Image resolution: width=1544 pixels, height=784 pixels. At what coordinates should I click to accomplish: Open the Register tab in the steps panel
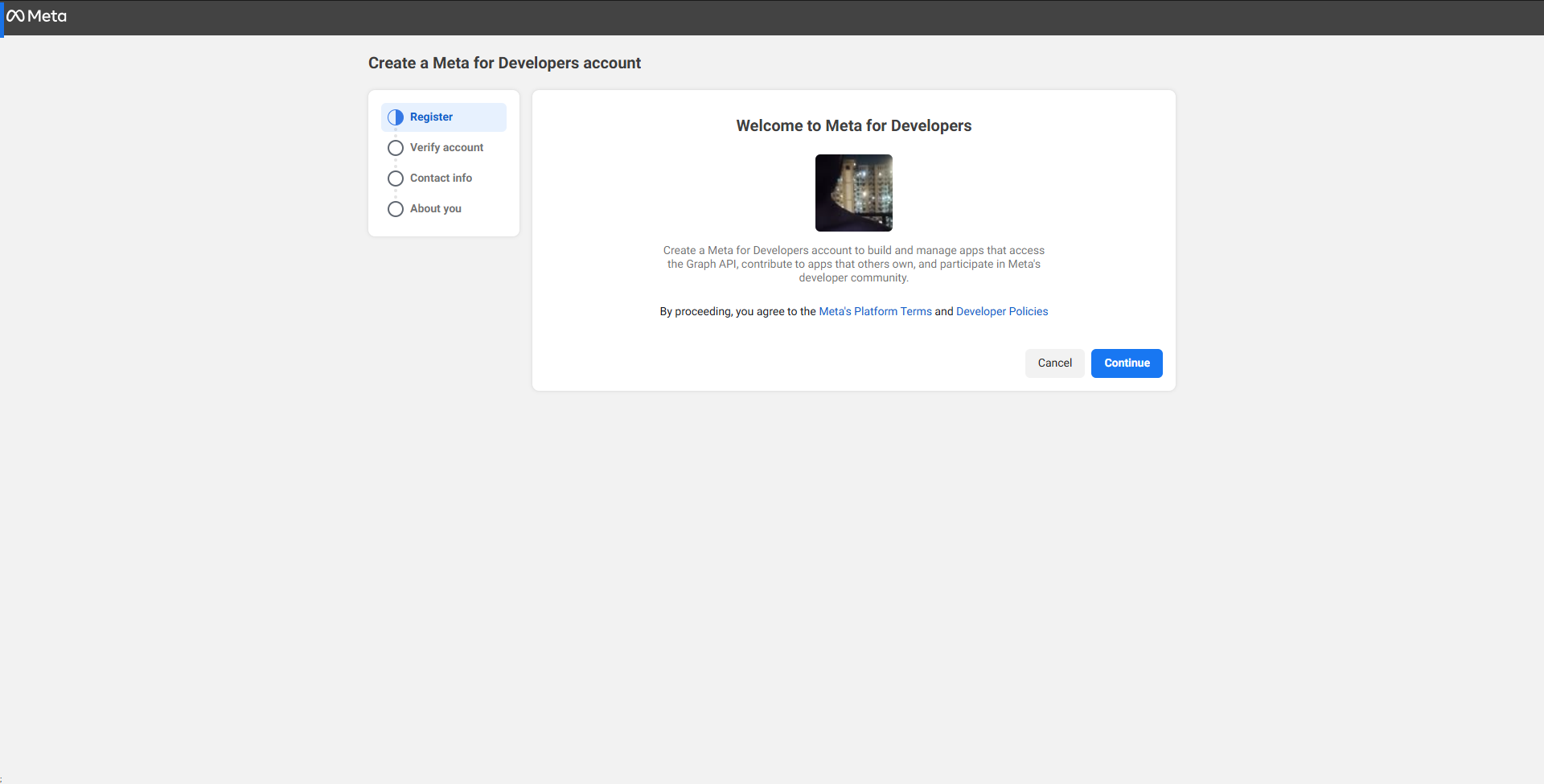point(432,117)
